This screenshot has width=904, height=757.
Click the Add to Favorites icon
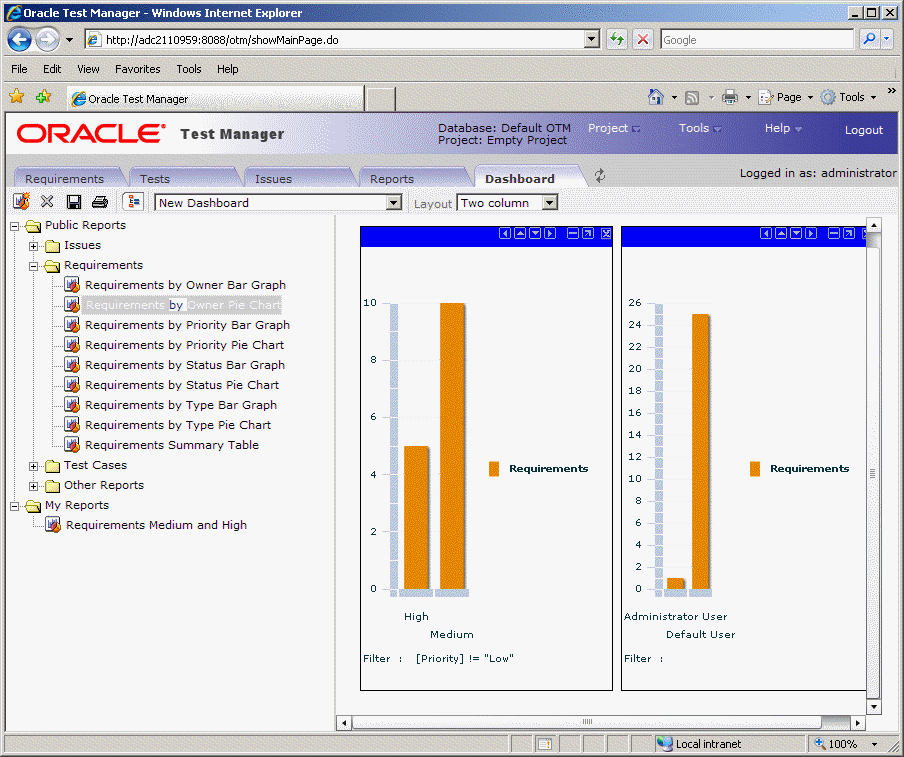pyautogui.click(x=43, y=96)
